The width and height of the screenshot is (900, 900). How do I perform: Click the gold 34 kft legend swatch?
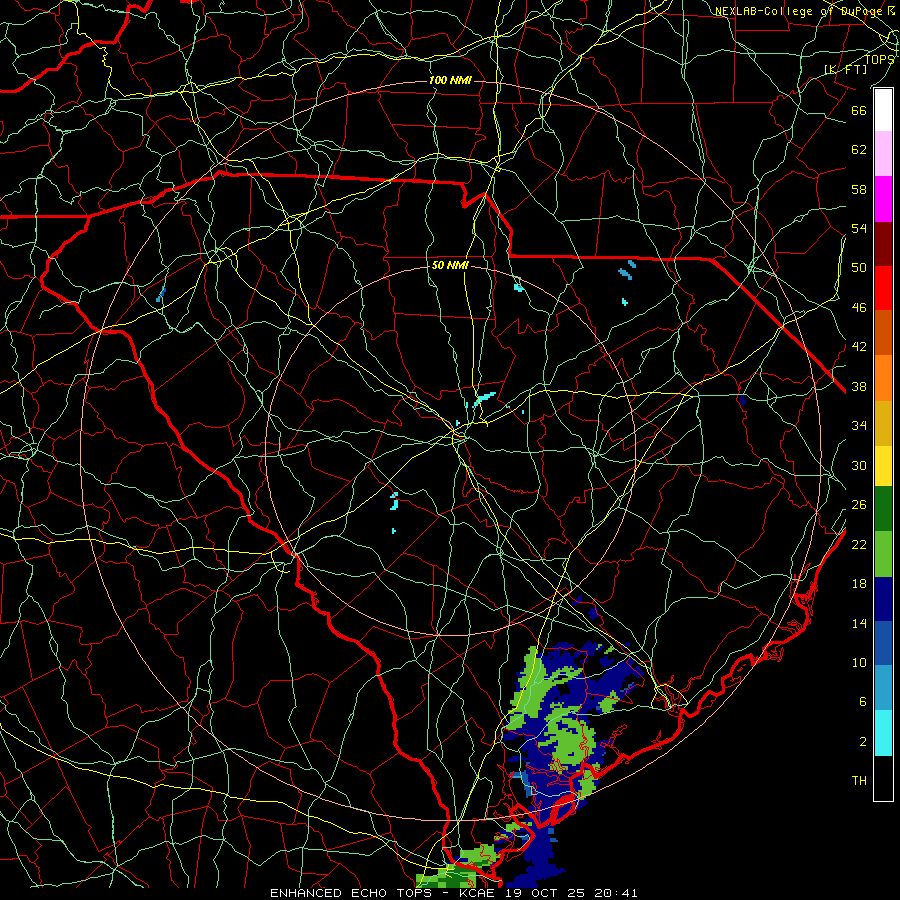coord(883,423)
